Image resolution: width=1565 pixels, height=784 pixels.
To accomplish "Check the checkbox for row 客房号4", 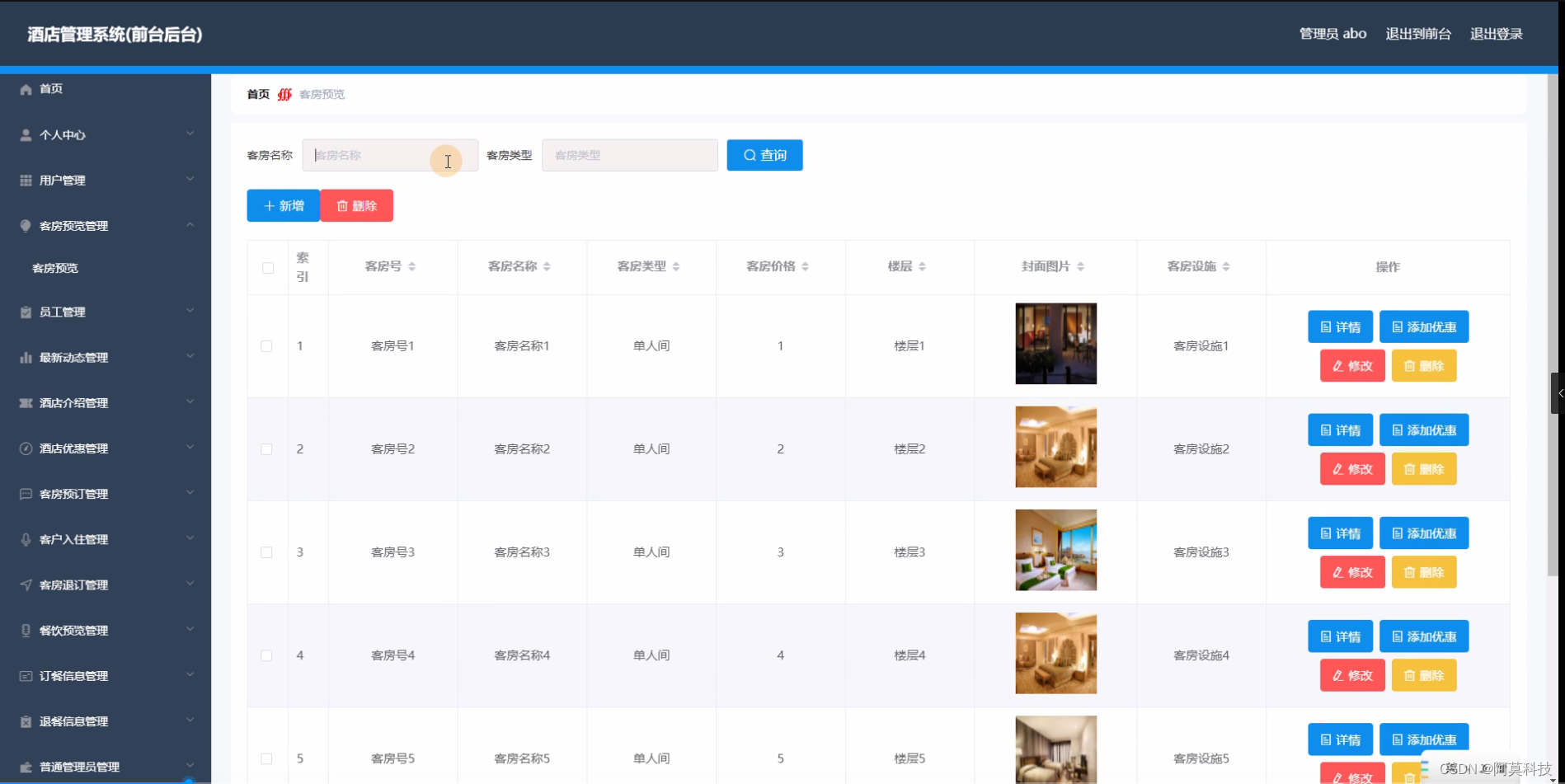I will pyautogui.click(x=266, y=655).
